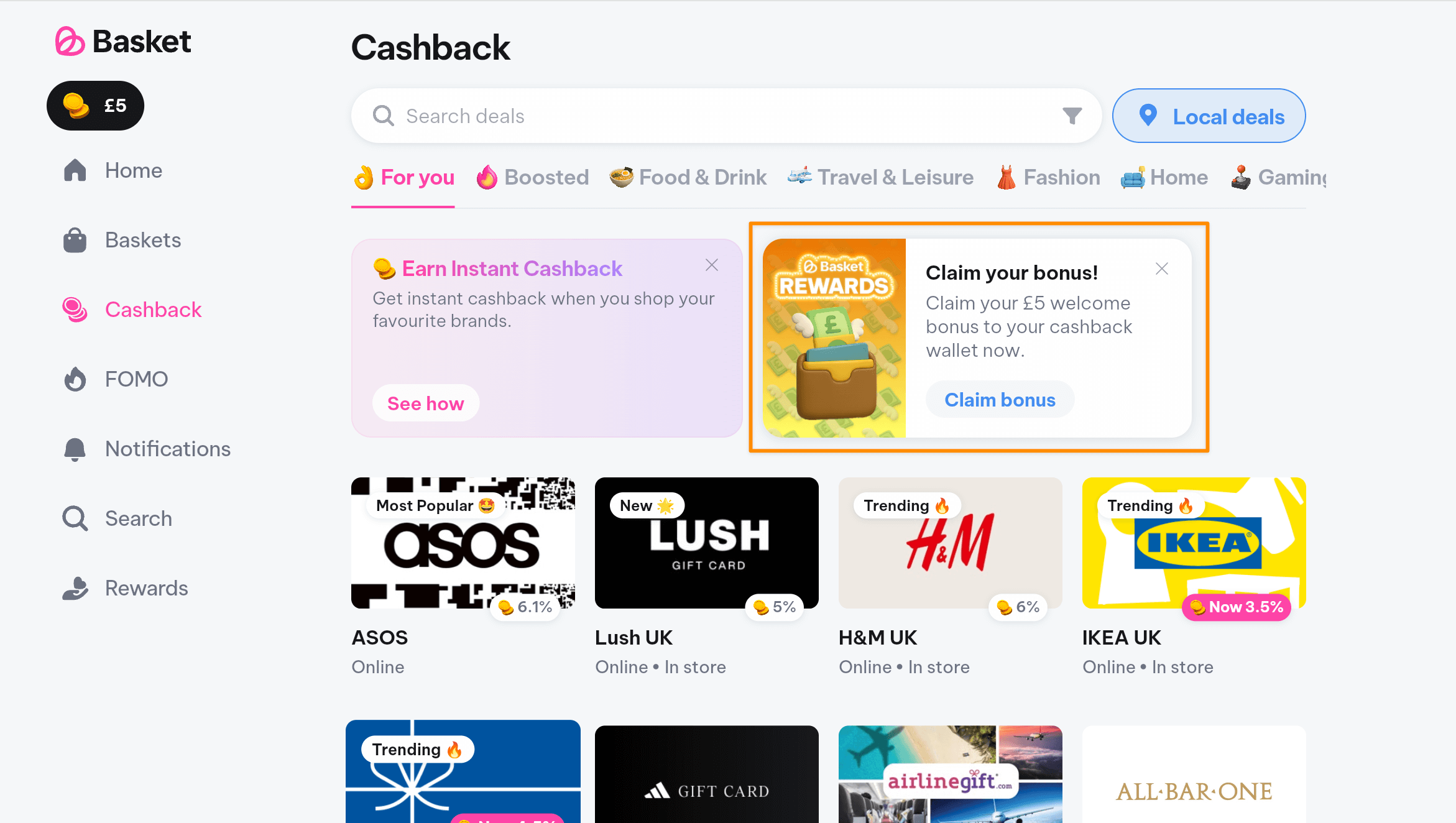Switch to the Boosted tab
1456x823 pixels.
pyautogui.click(x=532, y=178)
